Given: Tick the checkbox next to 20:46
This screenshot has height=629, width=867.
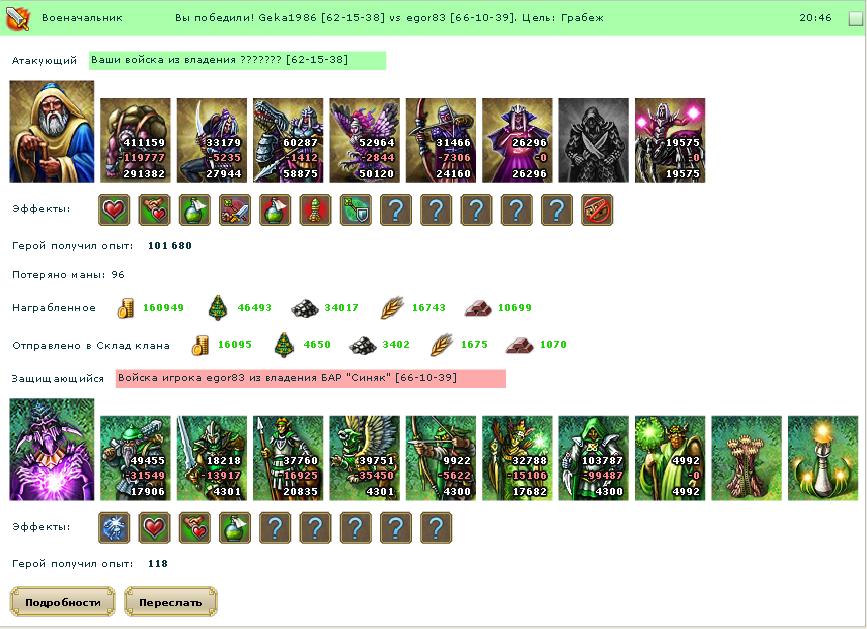Looking at the screenshot, I should click(x=855, y=18).
